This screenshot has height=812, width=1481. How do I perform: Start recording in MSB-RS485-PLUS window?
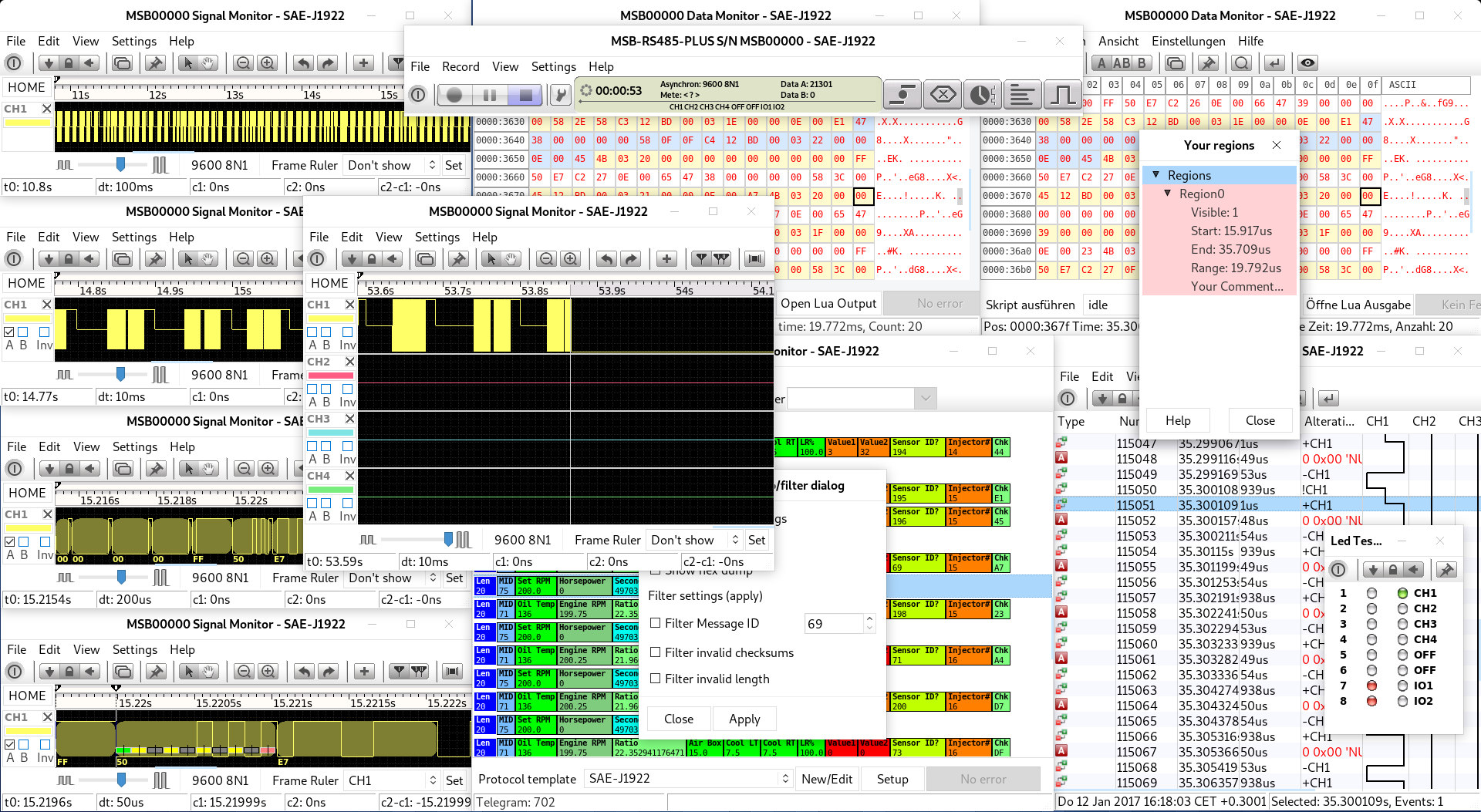pyautogui.click(x=454, y=95)
